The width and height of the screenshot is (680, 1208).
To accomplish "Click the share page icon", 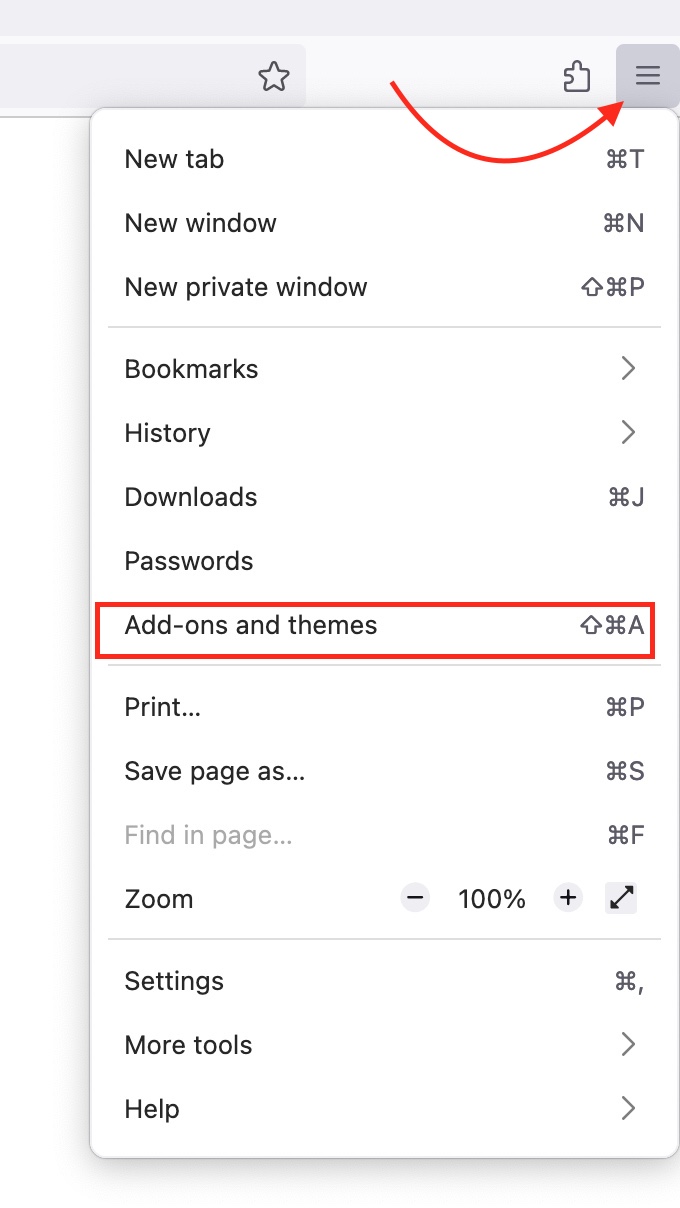I will [576, 75].
